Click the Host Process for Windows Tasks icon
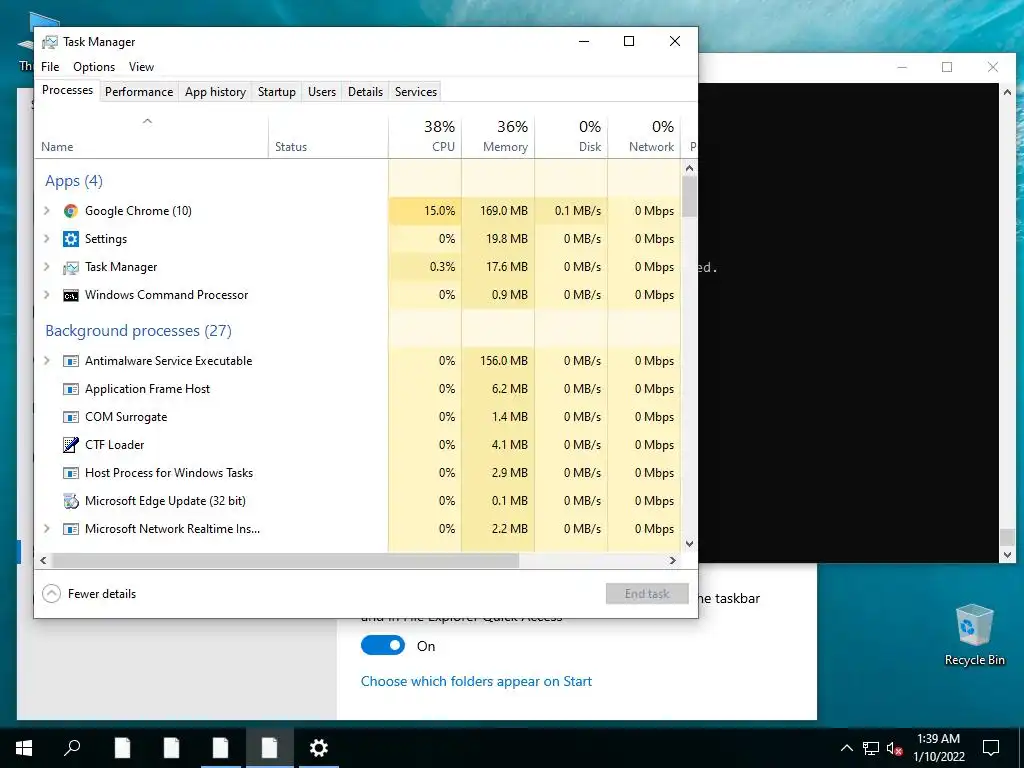This screenshot has height=768, width=1024. point(71,473)
